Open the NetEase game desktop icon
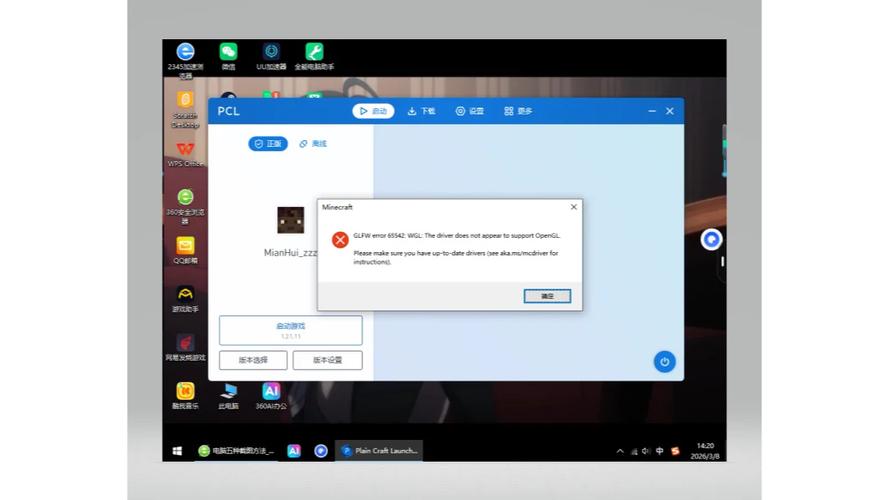The width and height of the screenshot is (889, 500). [185, 347]
